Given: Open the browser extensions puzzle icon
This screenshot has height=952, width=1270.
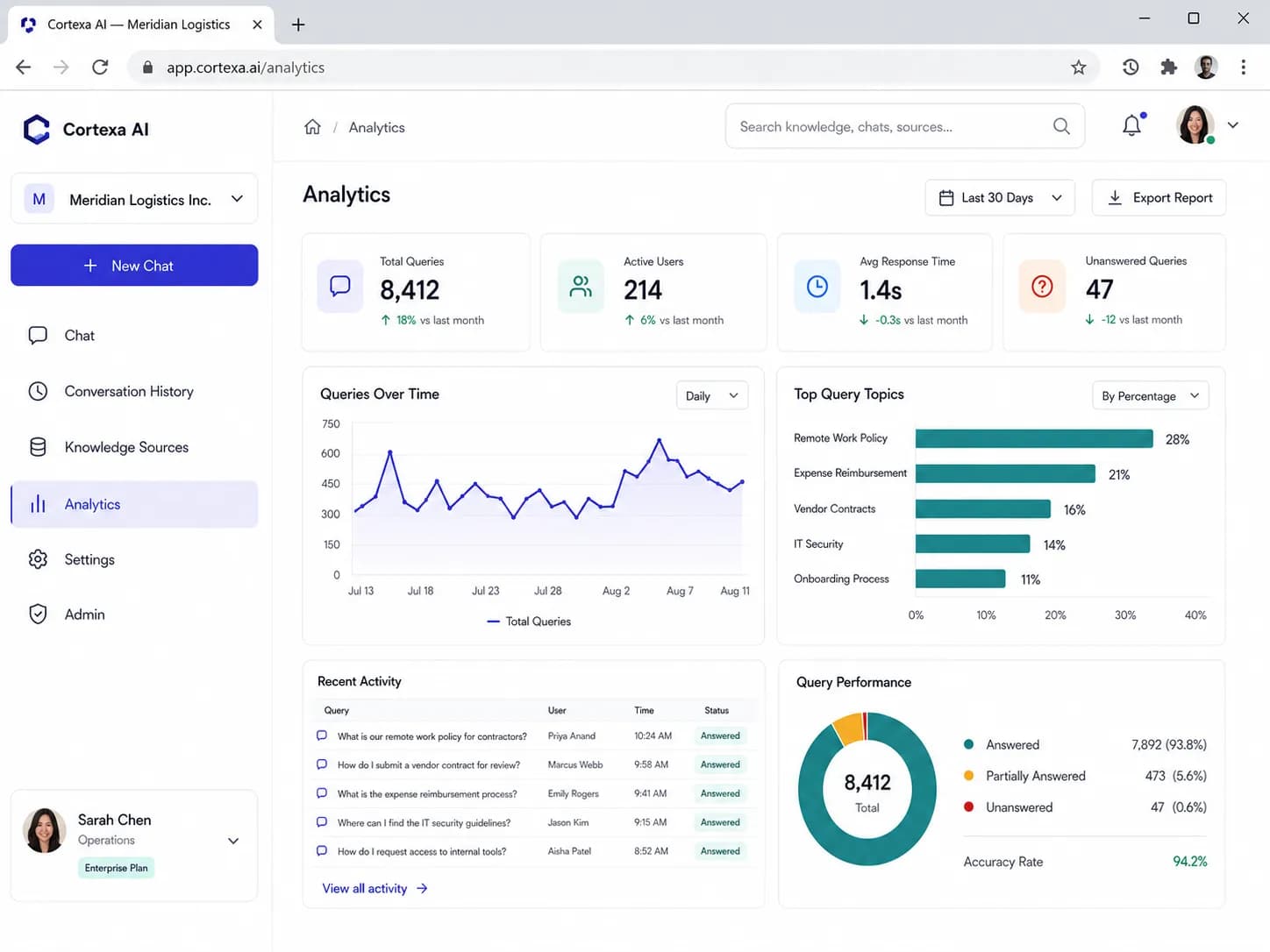Looking at the screenshot, I should click(x=1168, y=67).
